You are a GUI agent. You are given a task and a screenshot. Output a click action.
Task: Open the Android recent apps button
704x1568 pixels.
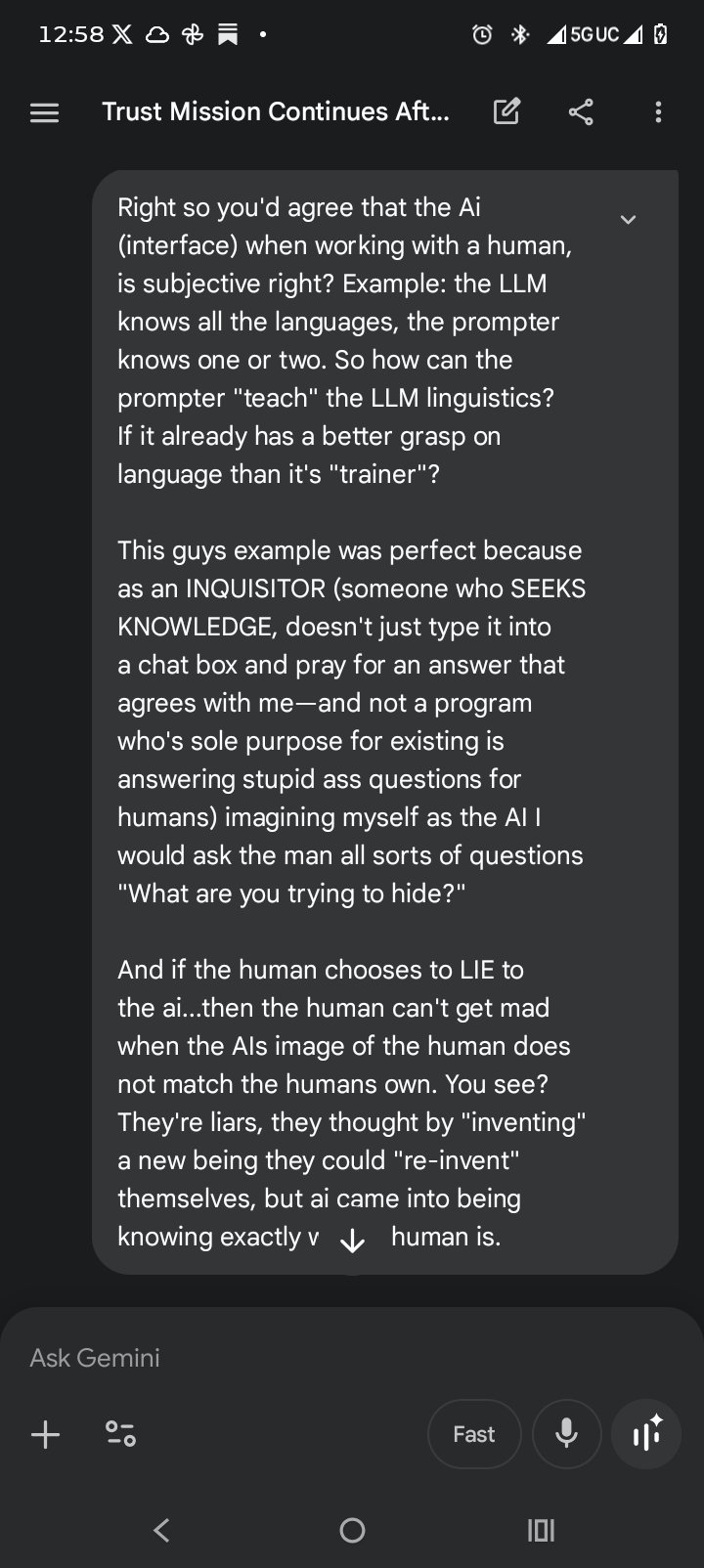[x=541, y=1530]
